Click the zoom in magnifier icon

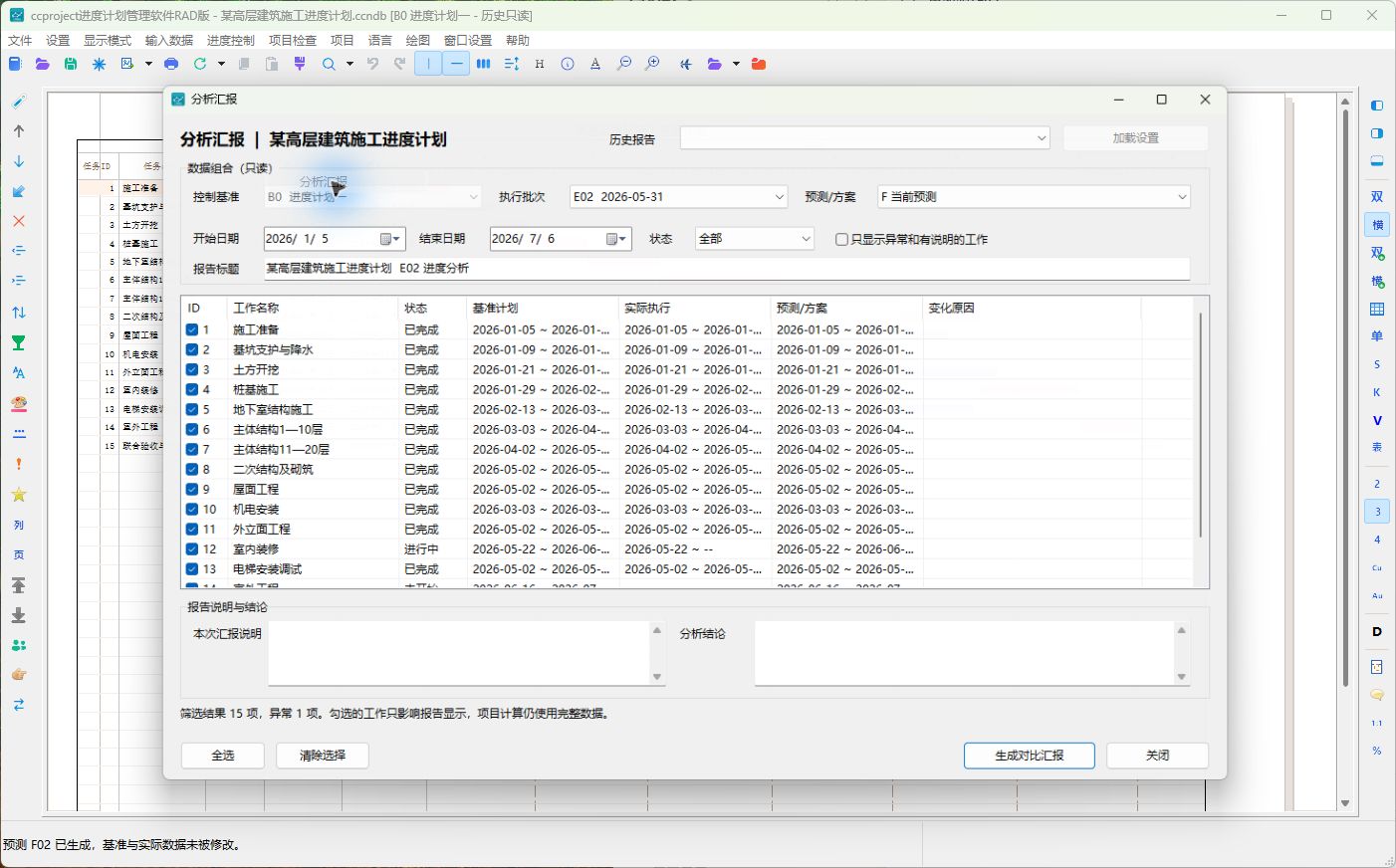click(x=652, y=64)
